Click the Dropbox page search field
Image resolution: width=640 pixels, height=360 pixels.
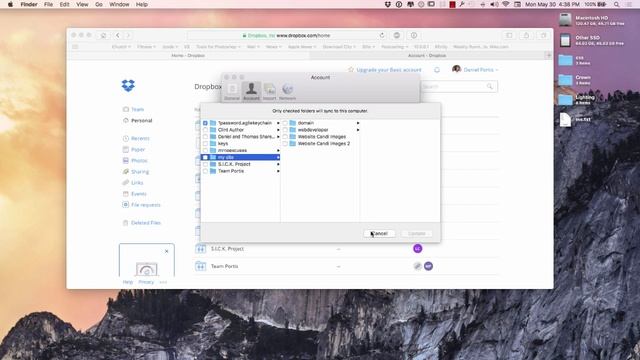coord(459,87)
